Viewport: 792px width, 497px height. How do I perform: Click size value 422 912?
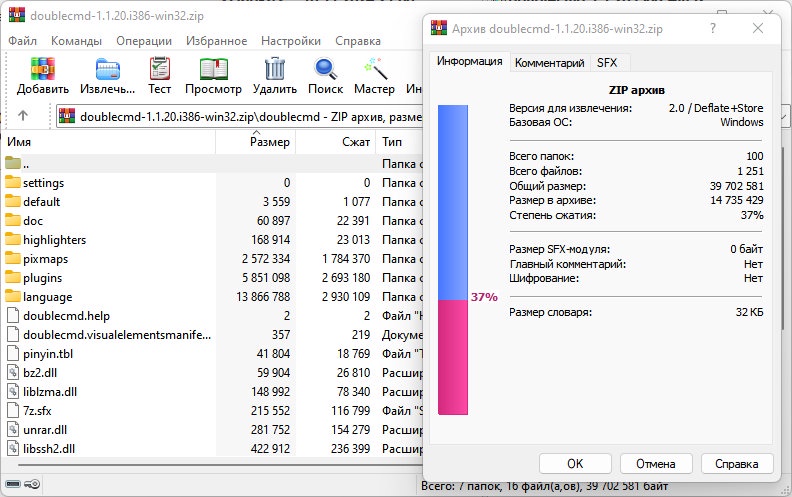click(270, 449)
